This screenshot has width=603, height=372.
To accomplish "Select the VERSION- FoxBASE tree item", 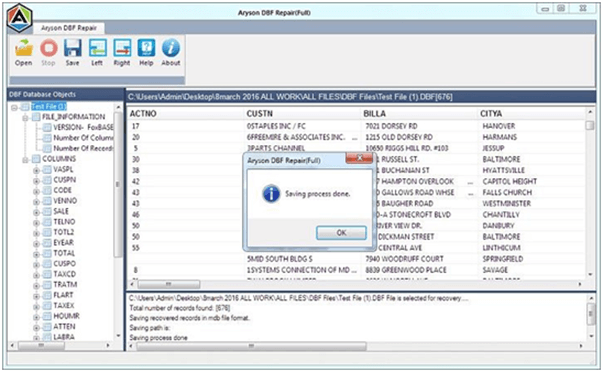I will click(x=83, y=127).
